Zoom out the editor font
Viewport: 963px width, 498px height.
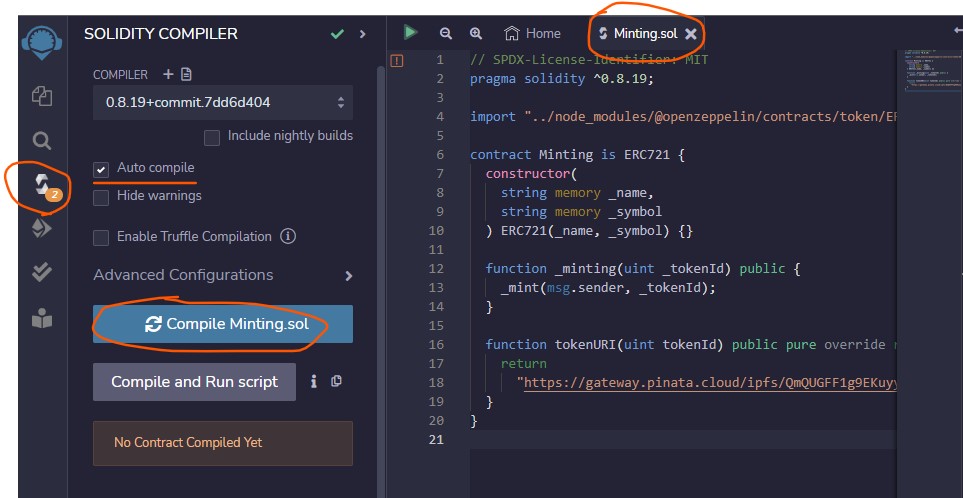pos(446,33)
